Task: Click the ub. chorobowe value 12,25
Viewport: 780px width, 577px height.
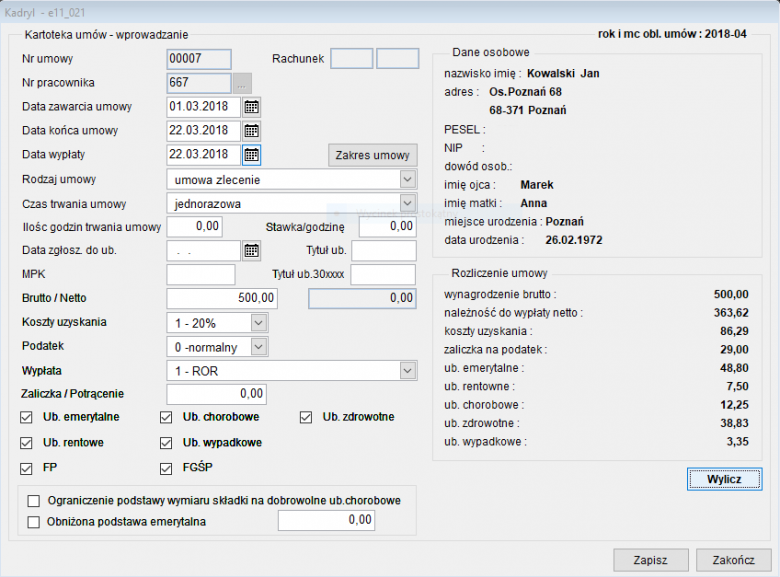Action: pyautogui.click(x=734, y=405)
